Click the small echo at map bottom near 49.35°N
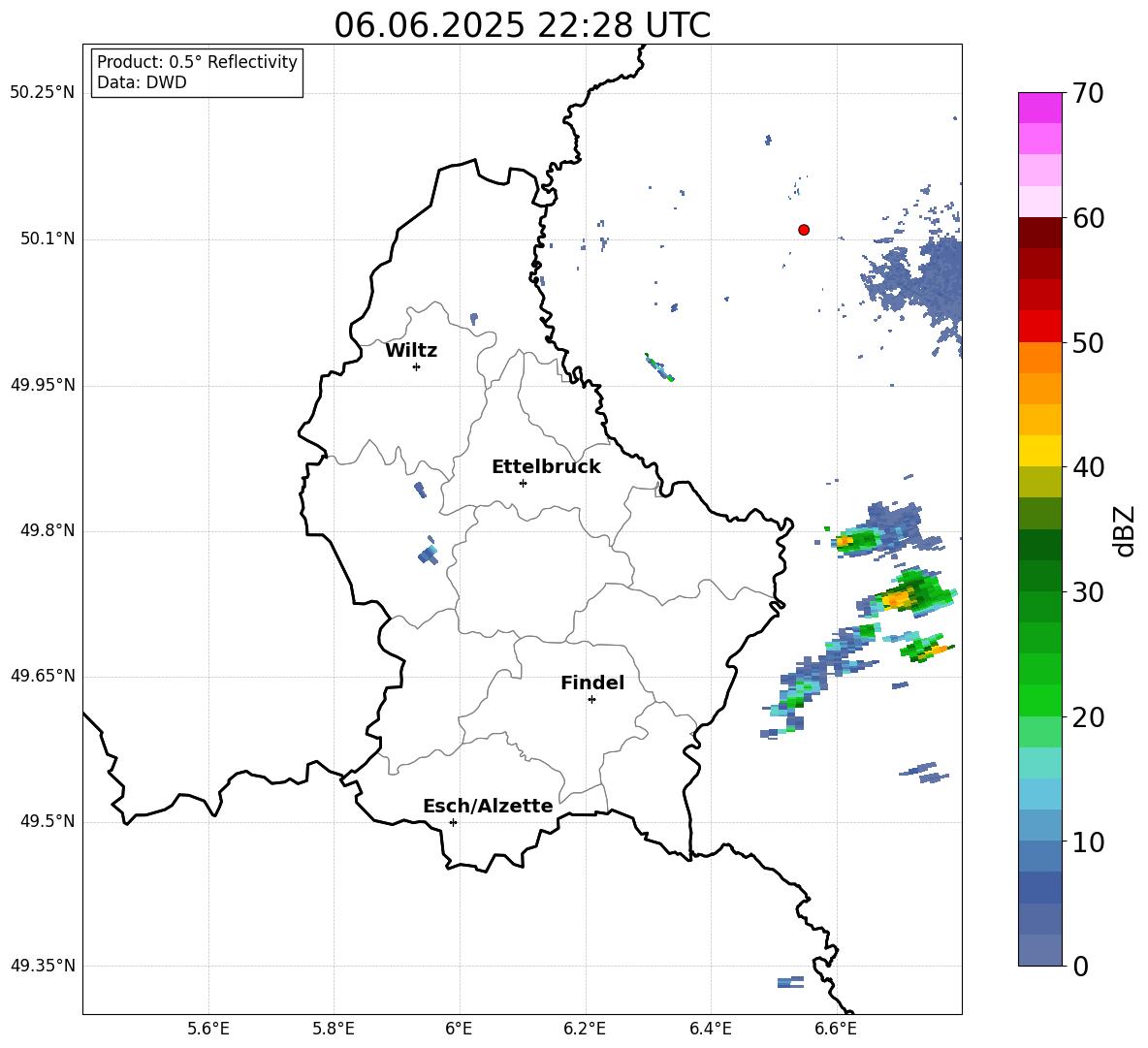The height and width of the screenshot is (1048, 1148). tap(790, 982)
